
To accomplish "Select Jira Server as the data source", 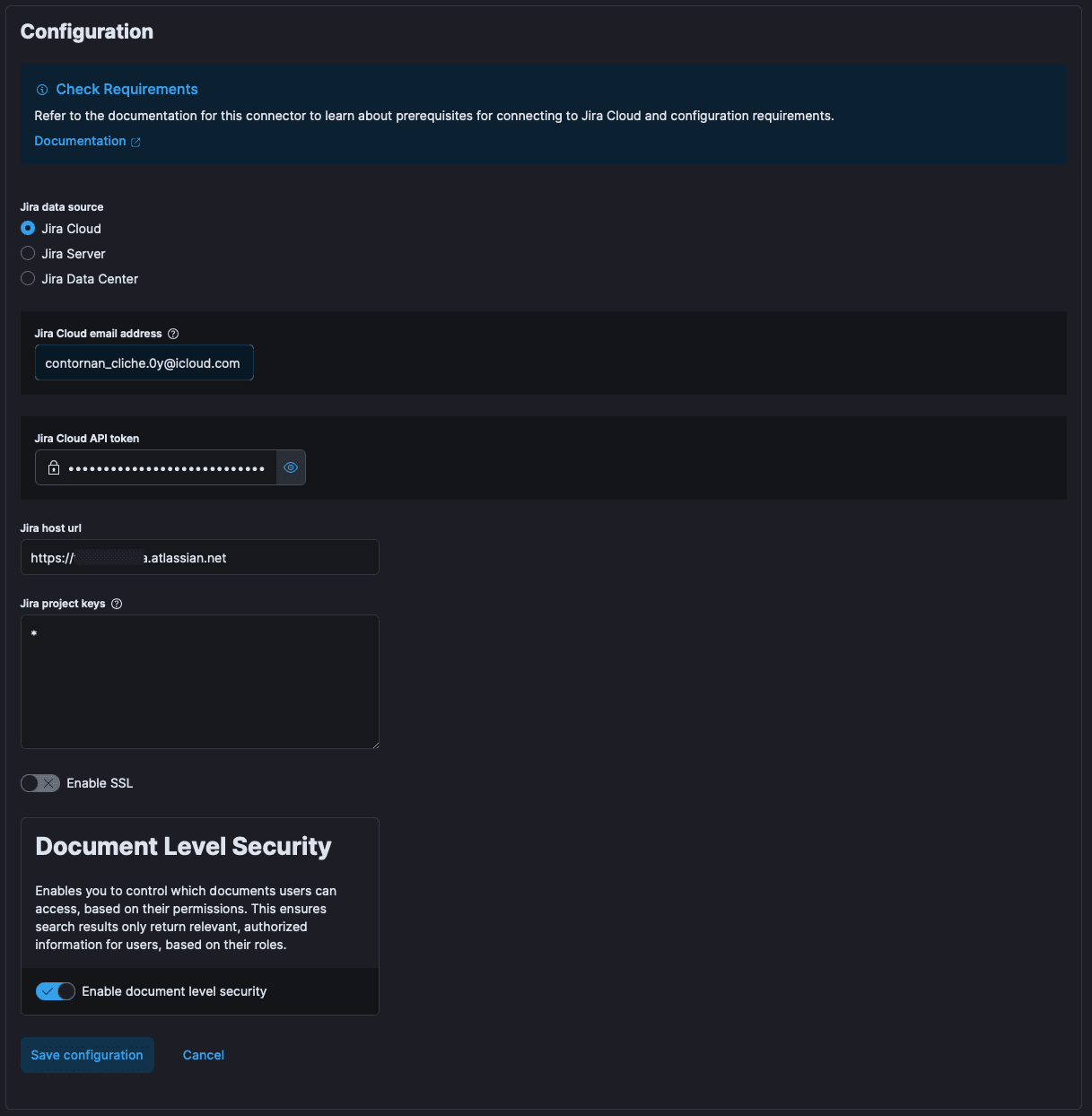I will tap(27, 254).
